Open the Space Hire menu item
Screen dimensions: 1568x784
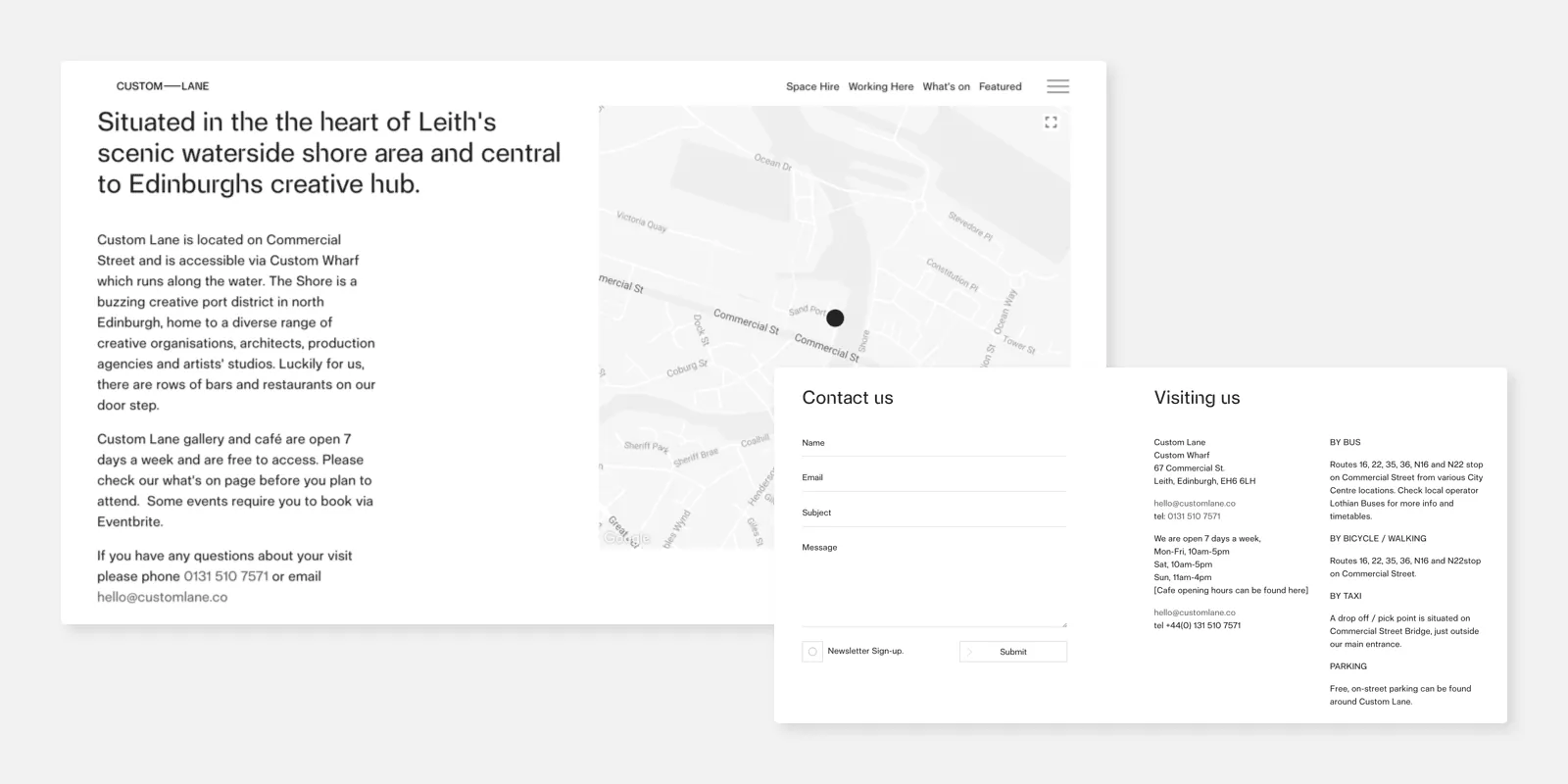tap(812, 86)
